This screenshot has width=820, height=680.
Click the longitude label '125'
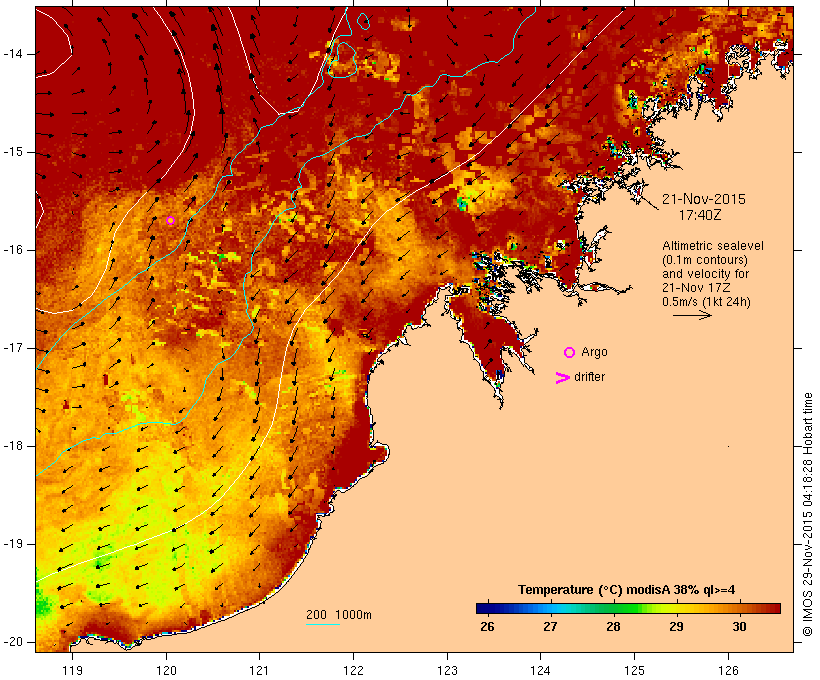coord(634,670)
